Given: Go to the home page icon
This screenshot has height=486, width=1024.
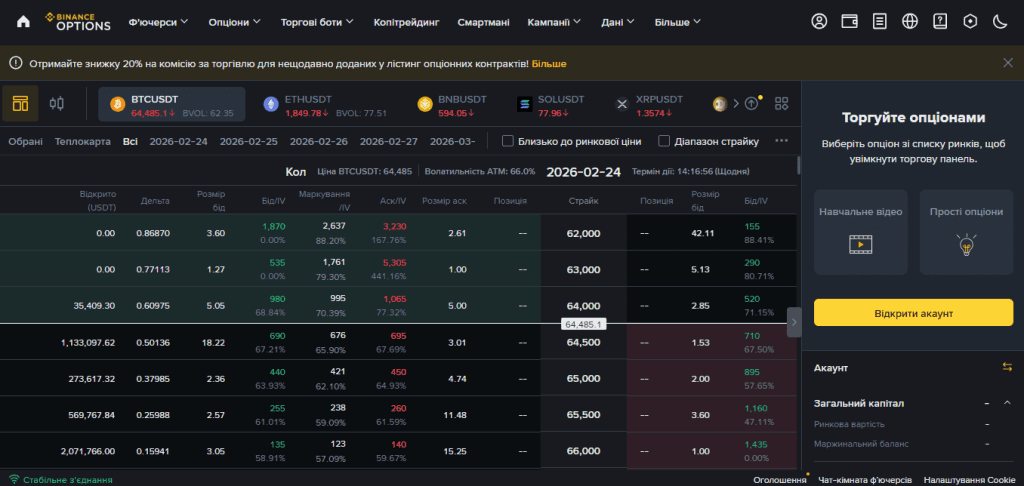Looking at the screenshot, I should click(x=24, y=22).
